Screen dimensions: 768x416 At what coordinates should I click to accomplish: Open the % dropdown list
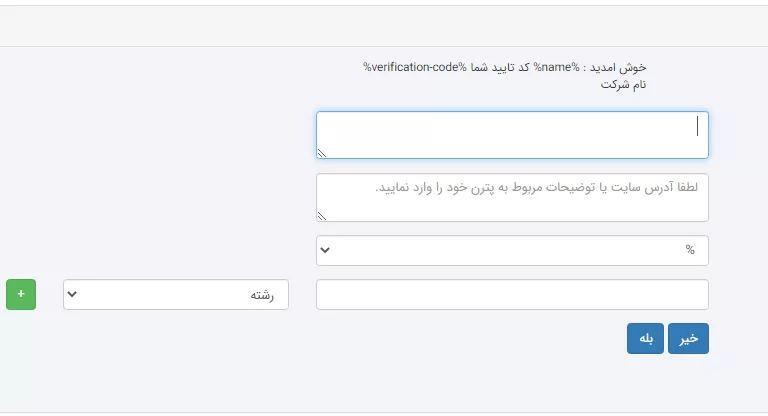[x=512, y=250]
